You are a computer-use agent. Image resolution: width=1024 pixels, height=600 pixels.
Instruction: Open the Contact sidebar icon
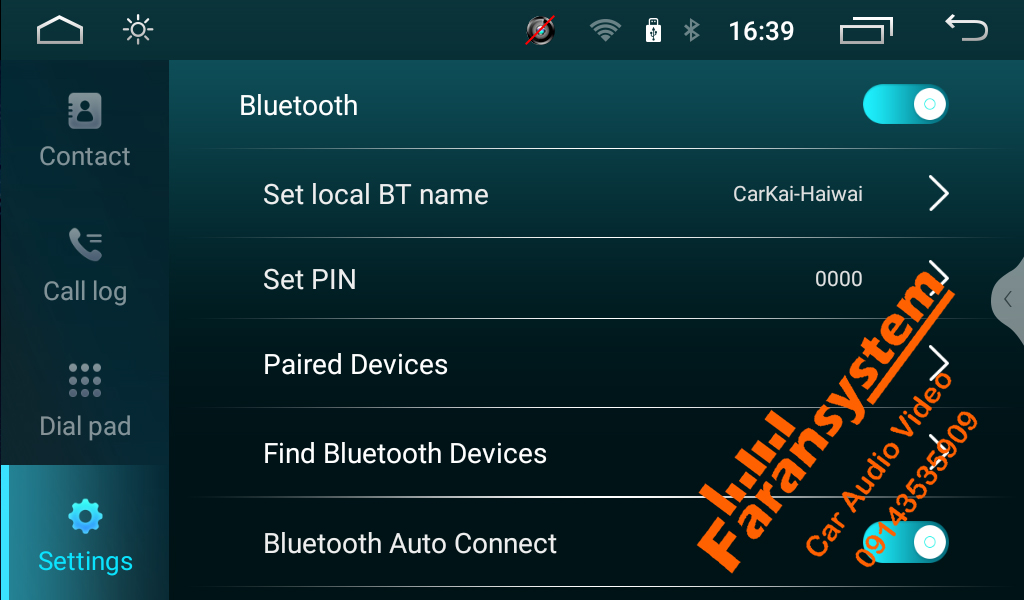coord(85,110)
